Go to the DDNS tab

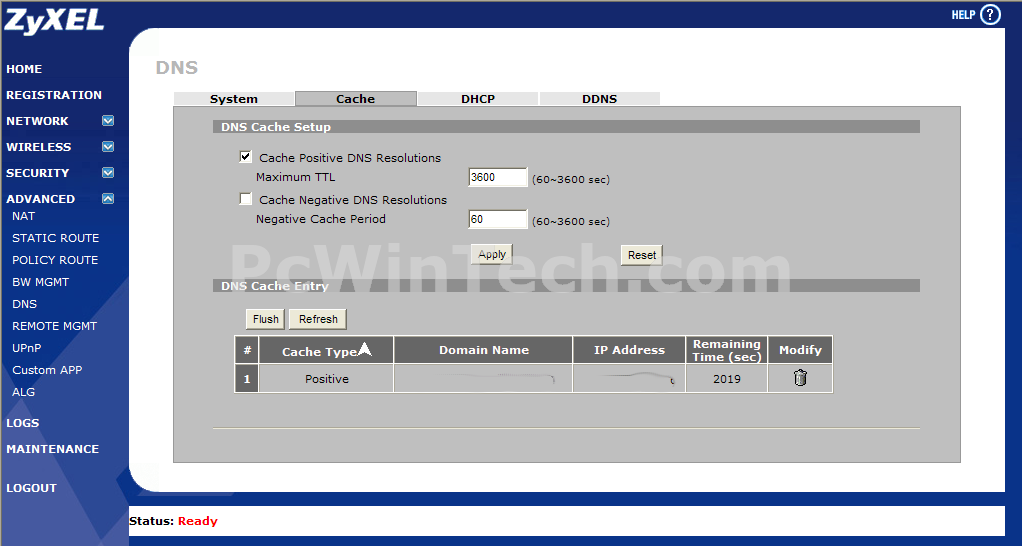(x=600, y=98)
